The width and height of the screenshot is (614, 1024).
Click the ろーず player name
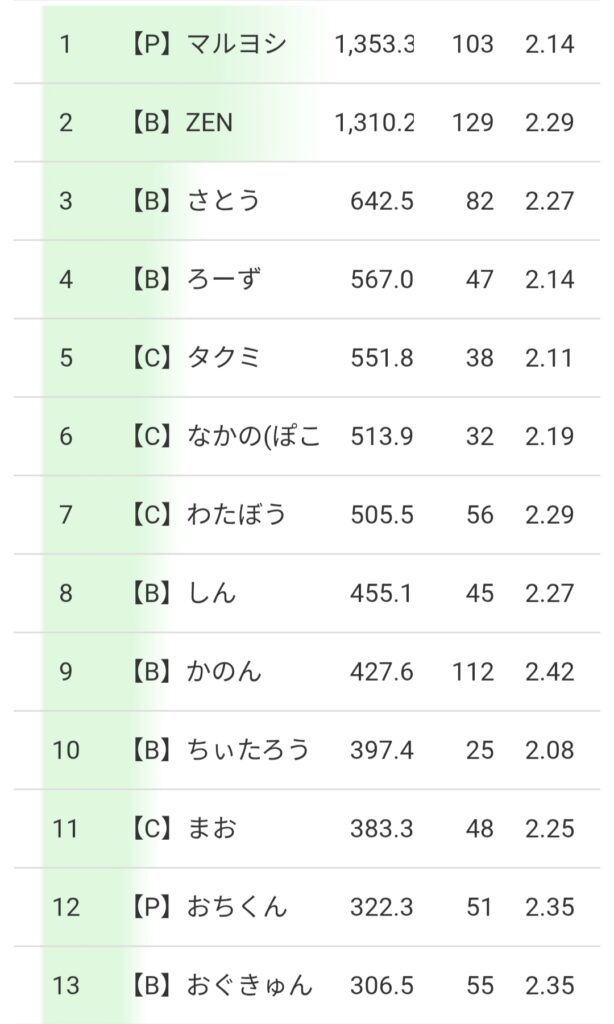pyautogui.click(x=223, y=279)
